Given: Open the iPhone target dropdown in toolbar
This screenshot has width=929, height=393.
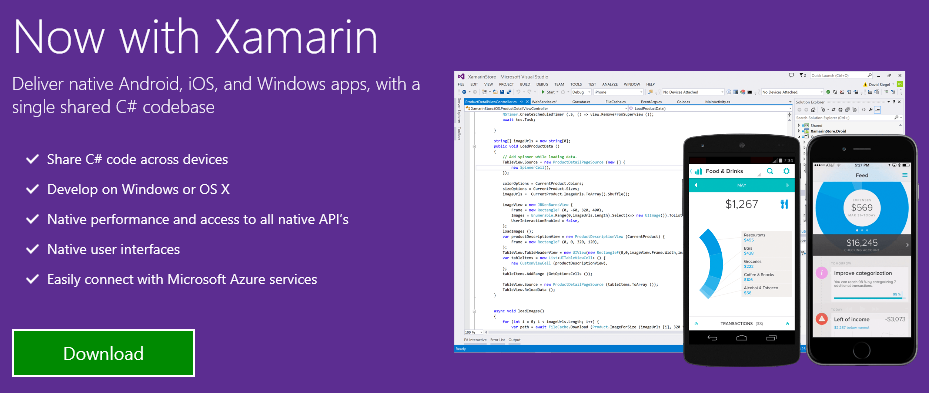Looking at the screenshot, I should [x=619, y=92].
